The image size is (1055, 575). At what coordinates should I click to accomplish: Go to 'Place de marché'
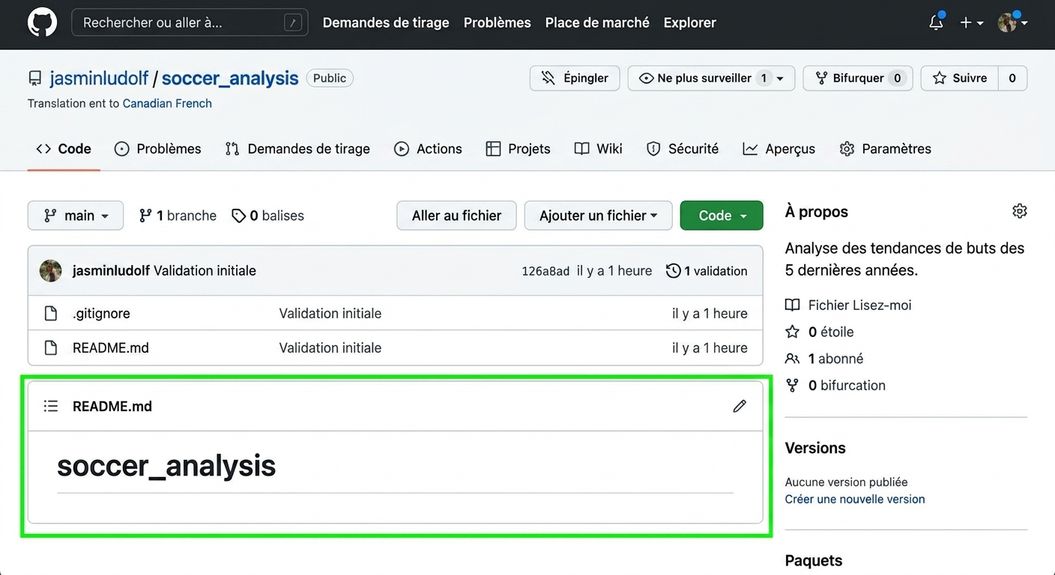(597, 22)
